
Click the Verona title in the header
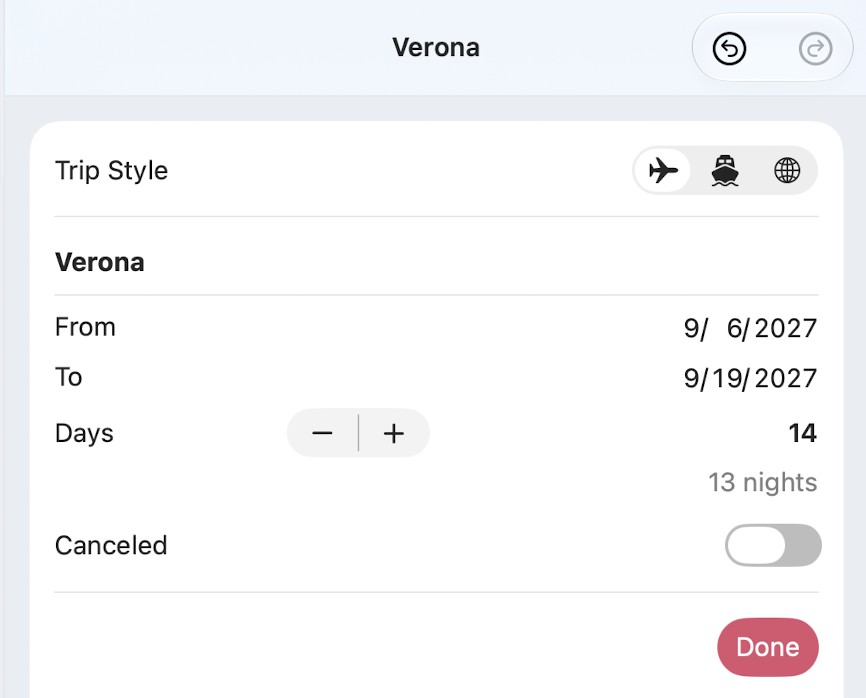click(436, 47)
